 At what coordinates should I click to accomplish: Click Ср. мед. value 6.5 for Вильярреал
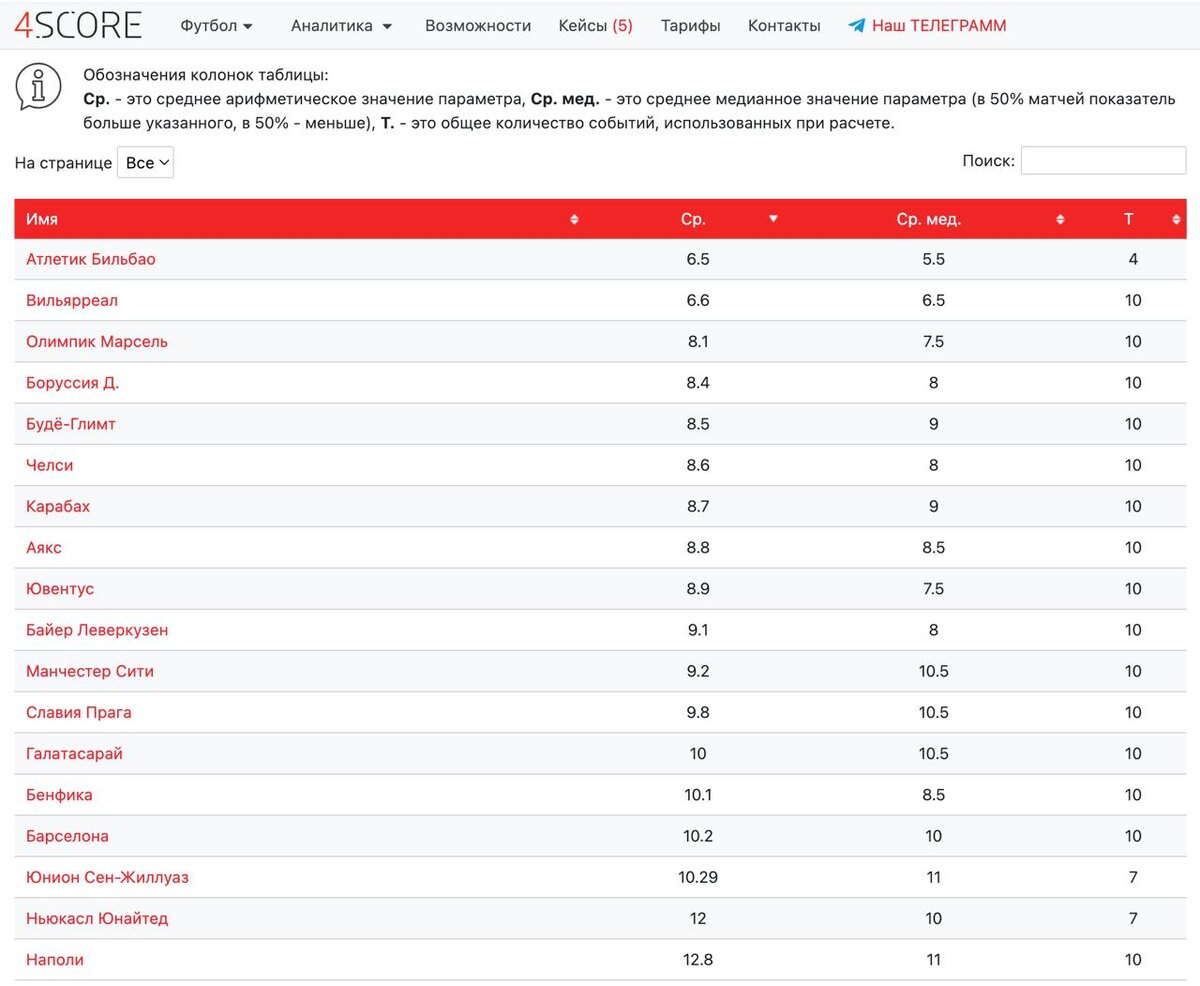click(934, 300)
